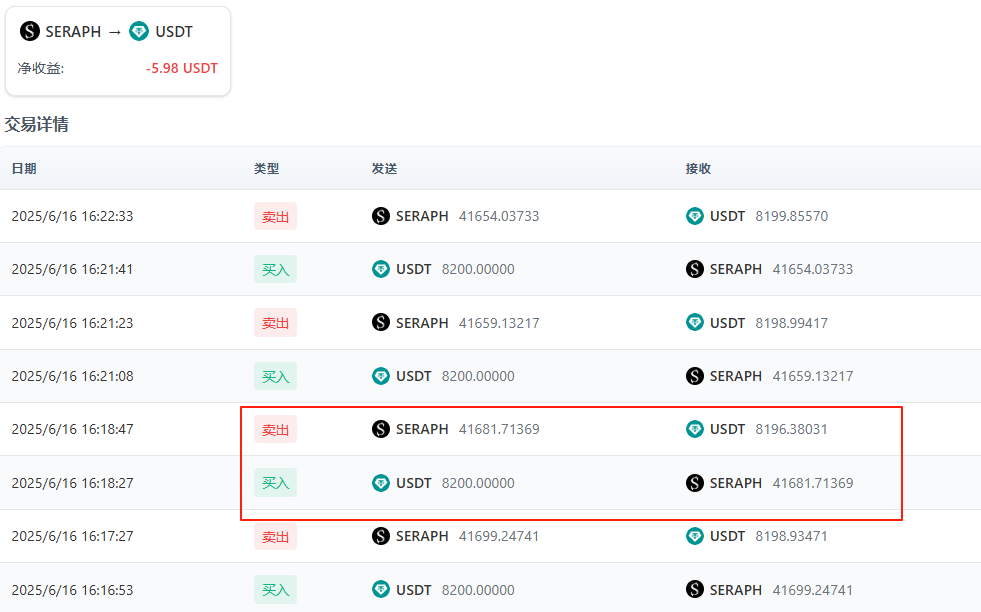The height and width of the screenshot is (612, 981).
Task: Click the 发送 column header
Action: [x=384, y=168]
